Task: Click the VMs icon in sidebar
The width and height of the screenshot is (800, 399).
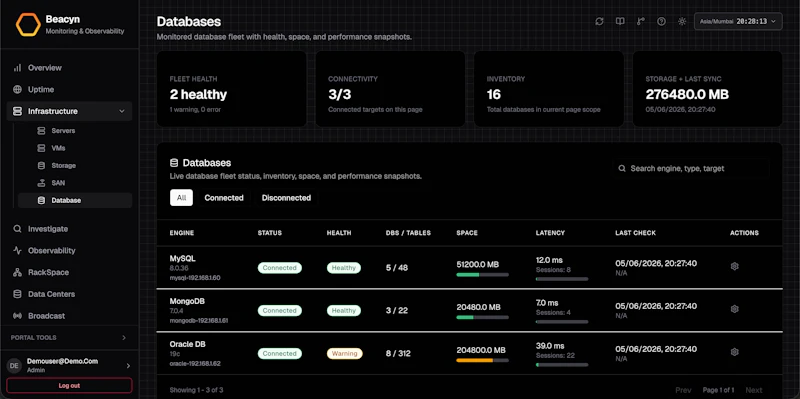Action: click(x=41, y=148)
